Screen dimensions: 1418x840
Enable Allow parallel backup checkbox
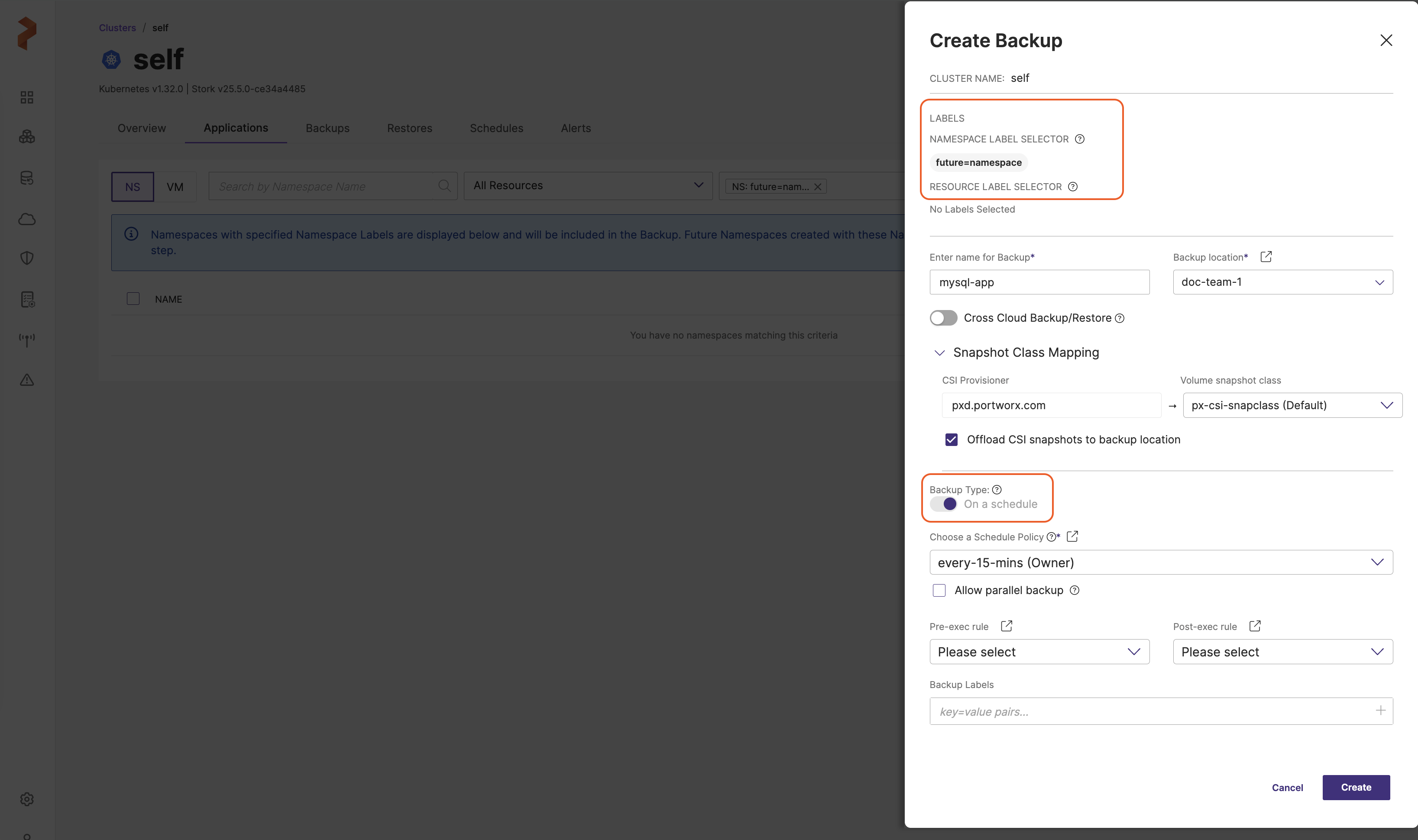tap(939, 590)
